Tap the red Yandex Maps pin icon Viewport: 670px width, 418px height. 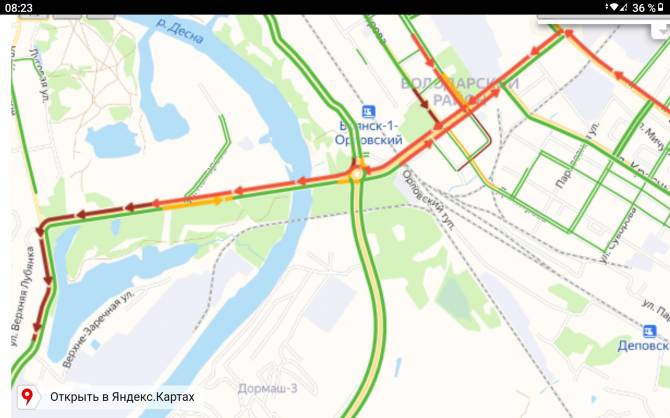pyautogui.click(x=27, y=396)
